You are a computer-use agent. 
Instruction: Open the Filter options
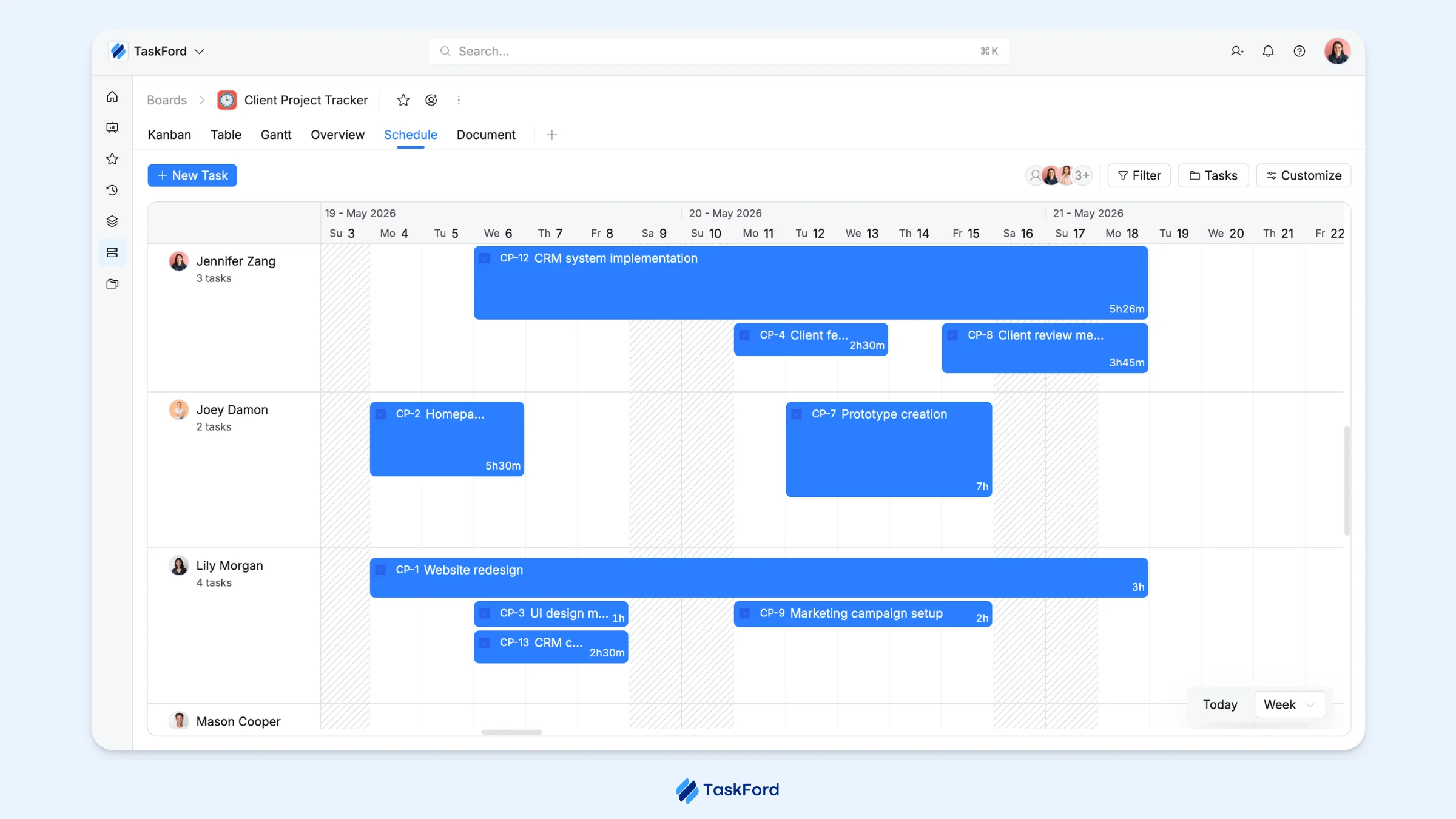coord(1139,175)
